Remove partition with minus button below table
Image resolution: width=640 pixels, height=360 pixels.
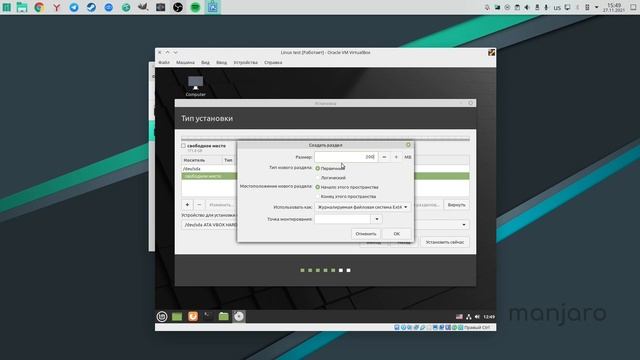click(199, 204)
